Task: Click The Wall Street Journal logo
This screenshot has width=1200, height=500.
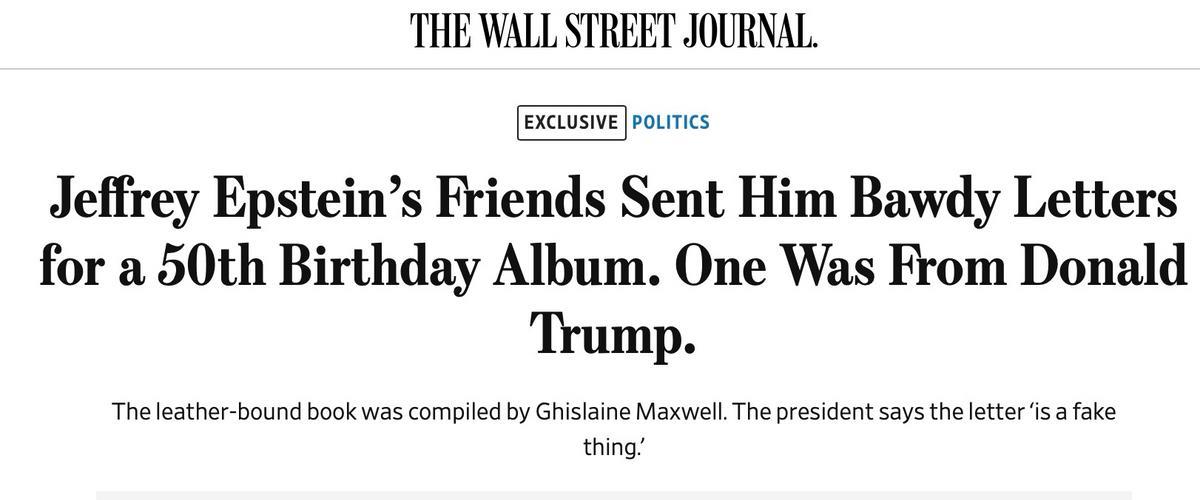Action: coord(613,32)
